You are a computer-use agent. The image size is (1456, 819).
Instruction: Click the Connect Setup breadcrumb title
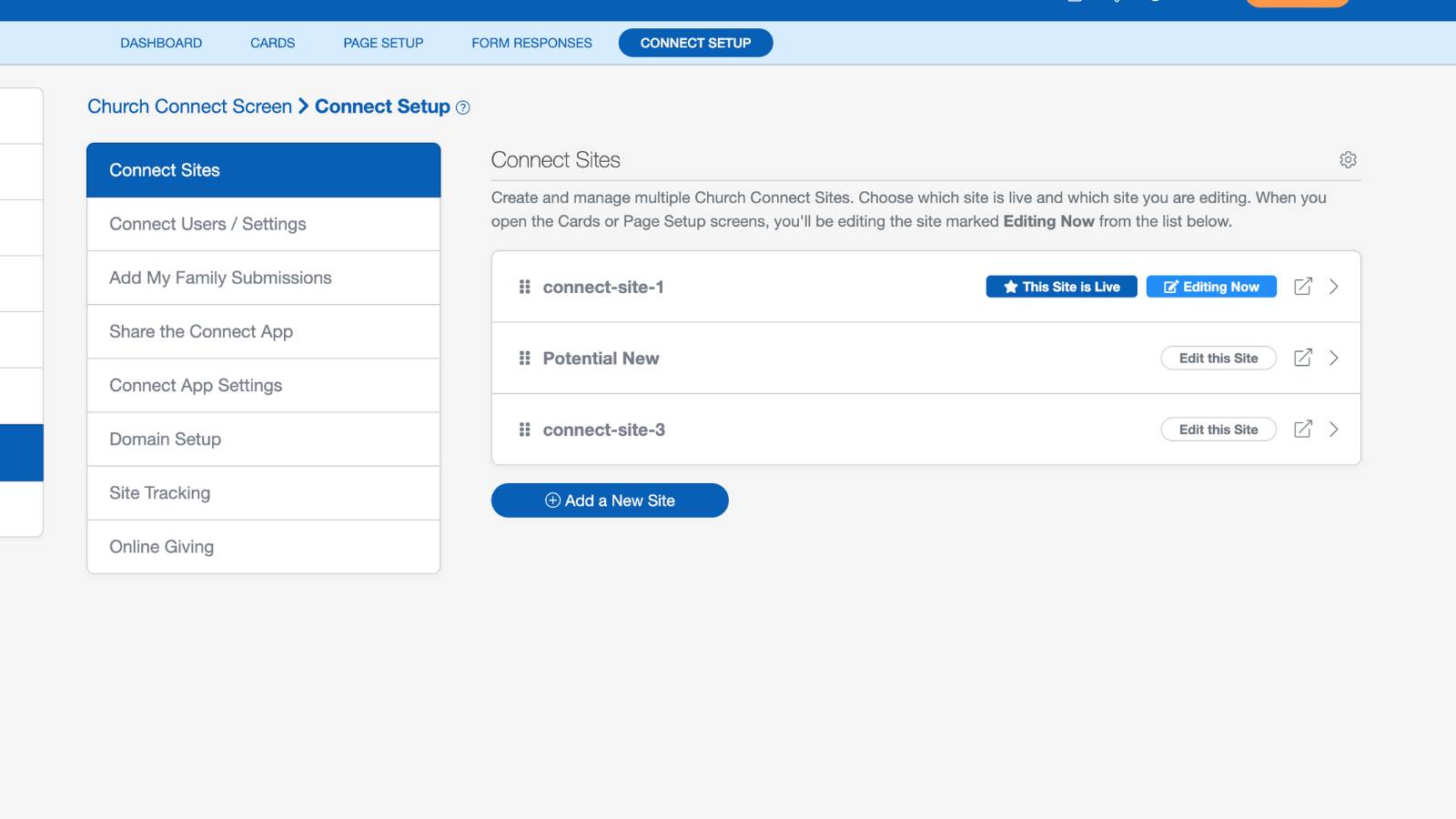coord(382,106)
